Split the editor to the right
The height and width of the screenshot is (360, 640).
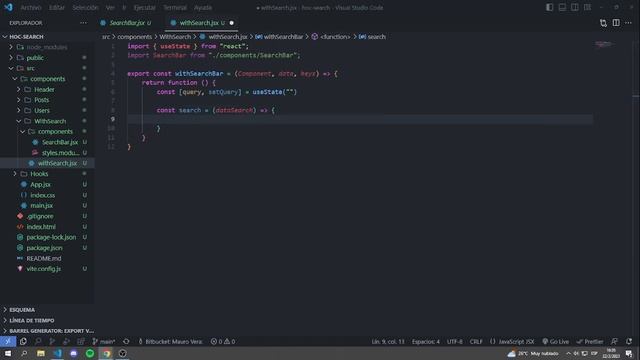tap(616, 23)
